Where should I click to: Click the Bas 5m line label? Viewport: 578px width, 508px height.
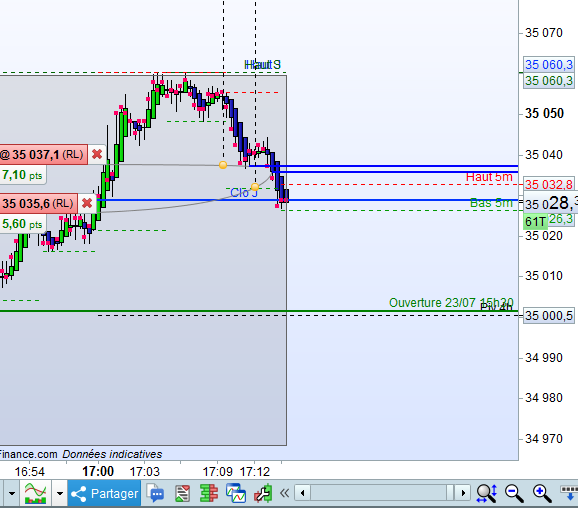[491, 203]
